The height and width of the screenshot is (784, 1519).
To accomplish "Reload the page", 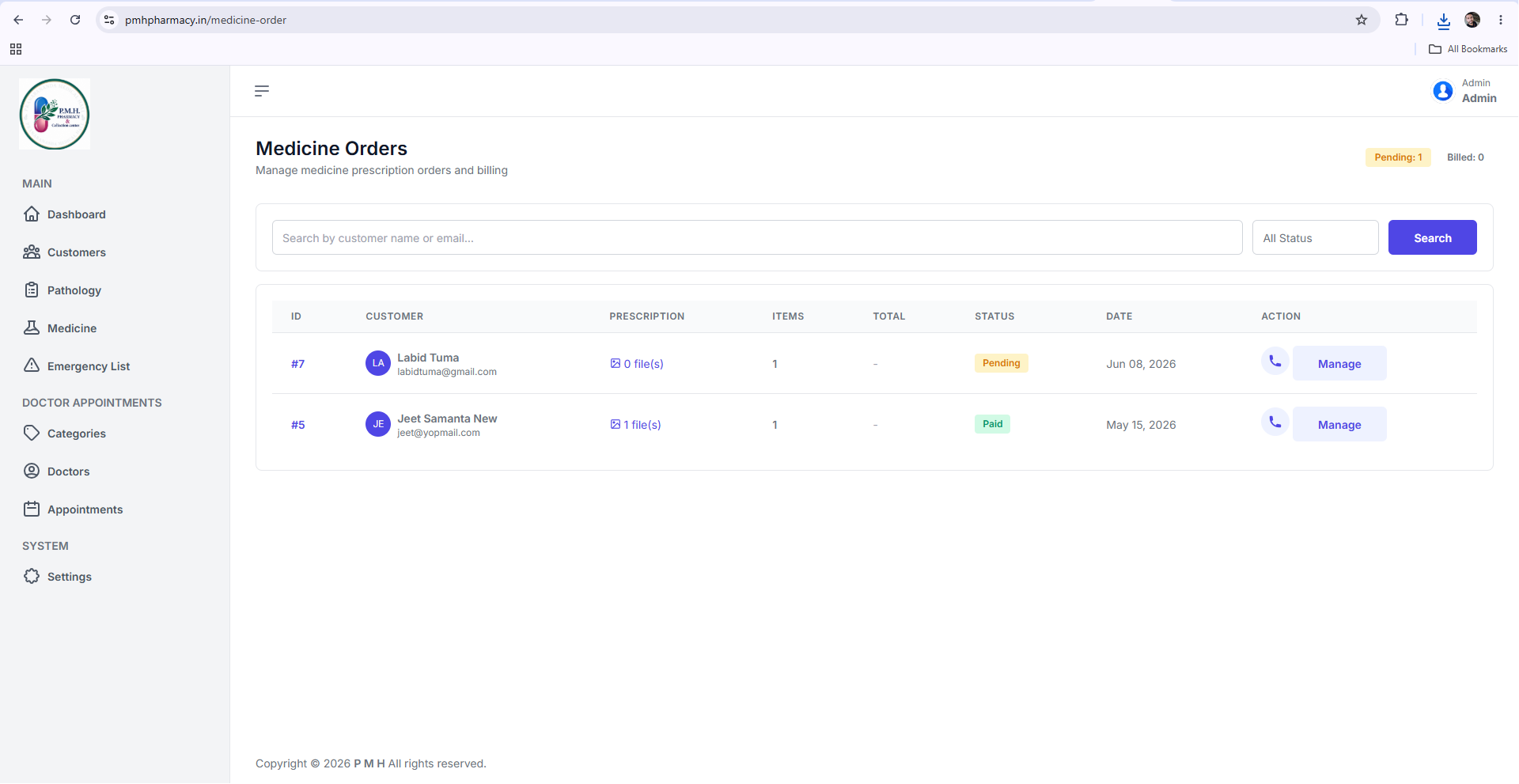I will pyautogui.click(x=75, y=20).
